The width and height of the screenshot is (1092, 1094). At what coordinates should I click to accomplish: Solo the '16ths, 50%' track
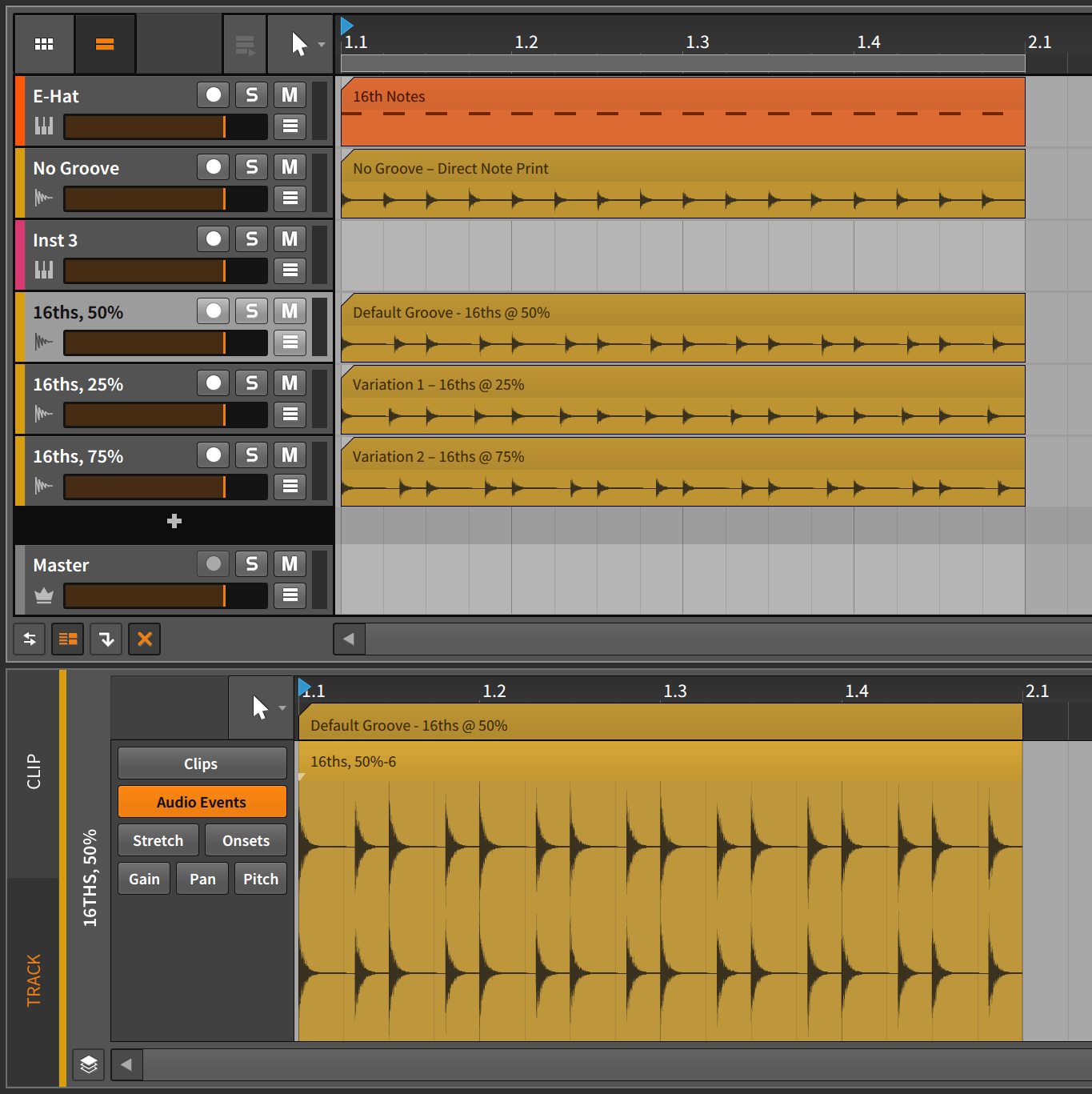tap(251, 311)
